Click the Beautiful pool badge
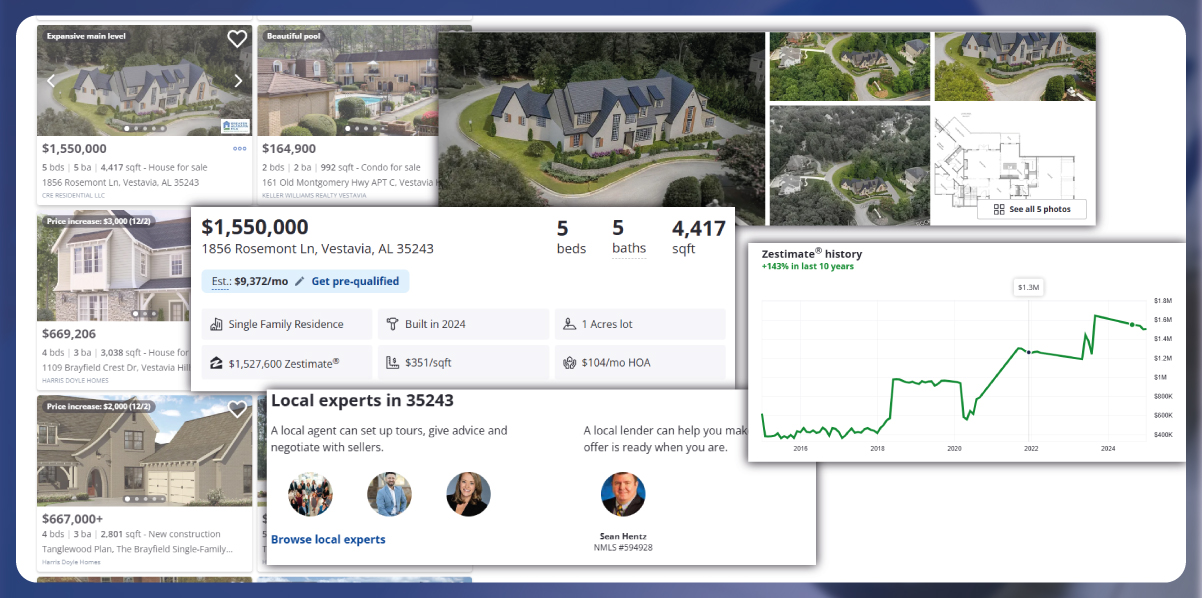1202x598 pixels. [296, 36]
